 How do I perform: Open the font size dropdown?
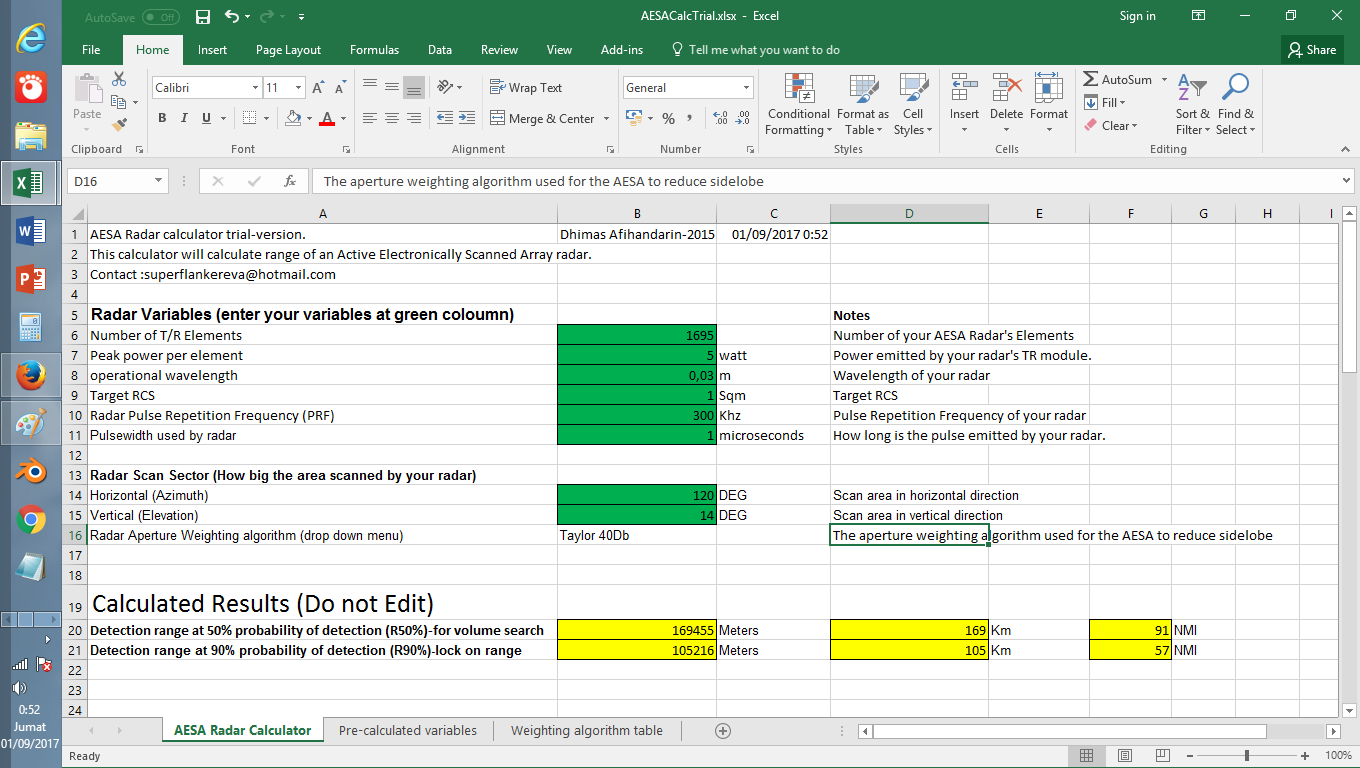point(298,88)
